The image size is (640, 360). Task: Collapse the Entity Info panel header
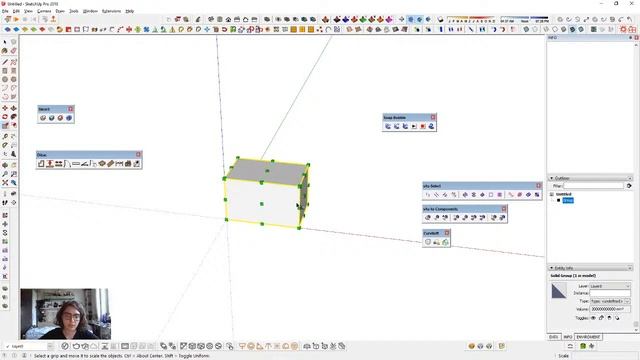[x=590, y=268]
